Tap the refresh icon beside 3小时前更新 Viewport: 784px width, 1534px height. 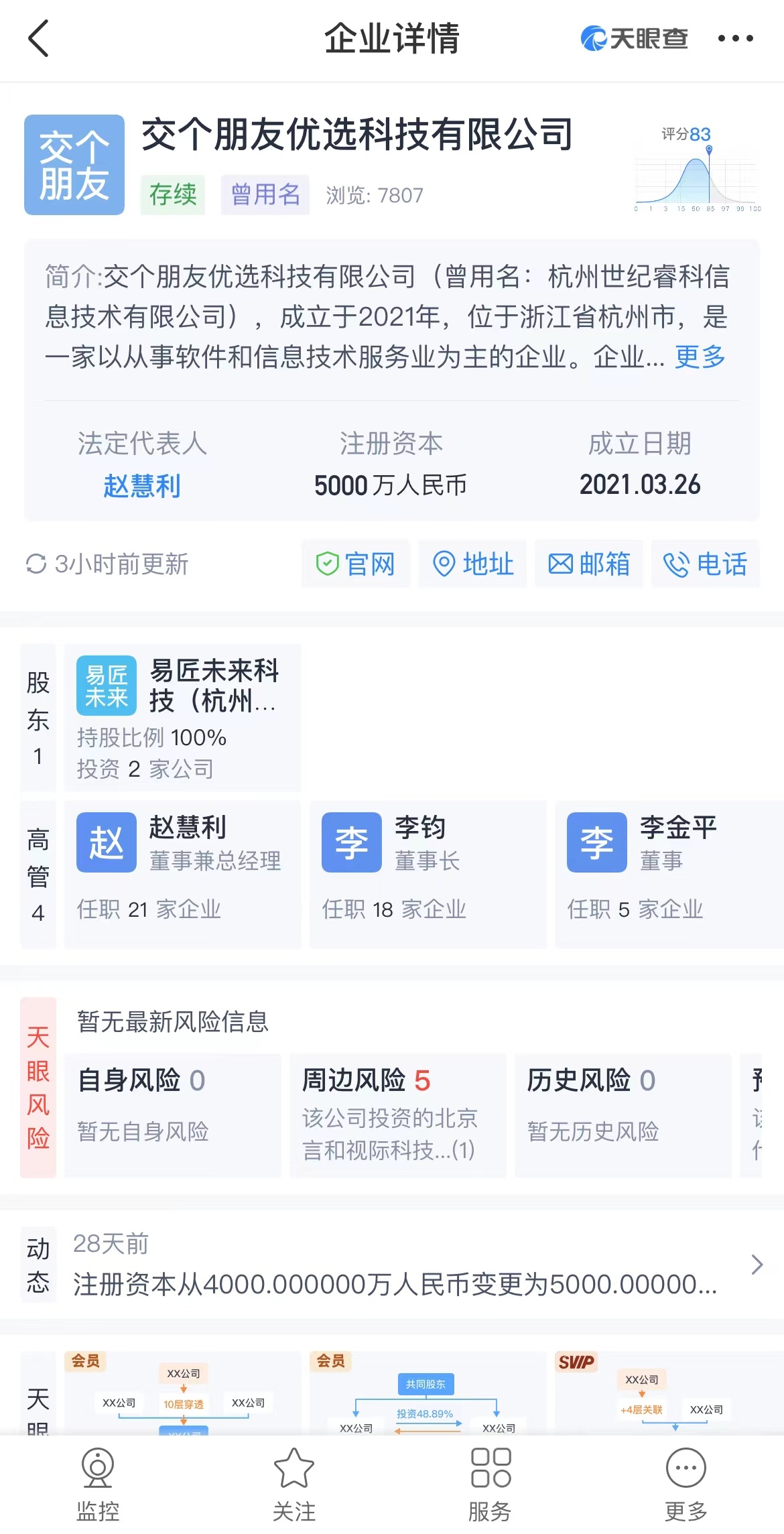point(36,564)
